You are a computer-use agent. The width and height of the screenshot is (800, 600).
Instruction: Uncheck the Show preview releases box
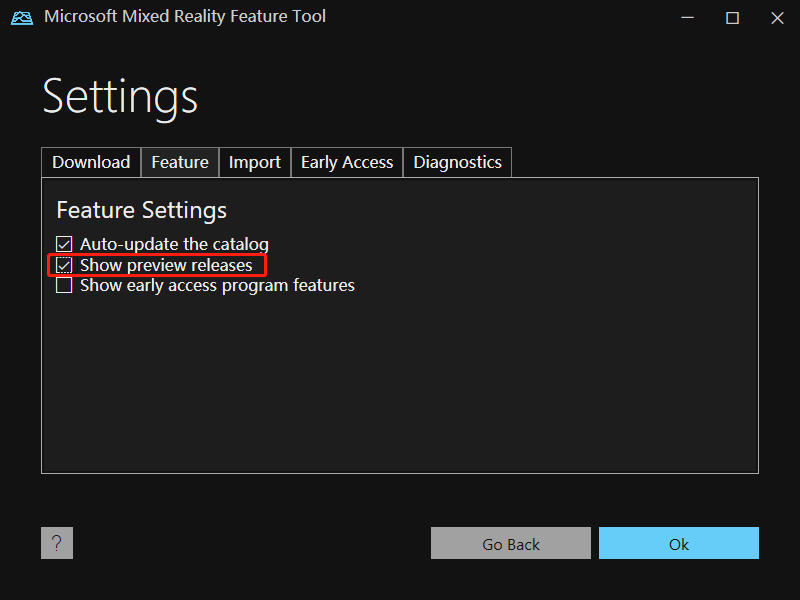click(64, 265)
